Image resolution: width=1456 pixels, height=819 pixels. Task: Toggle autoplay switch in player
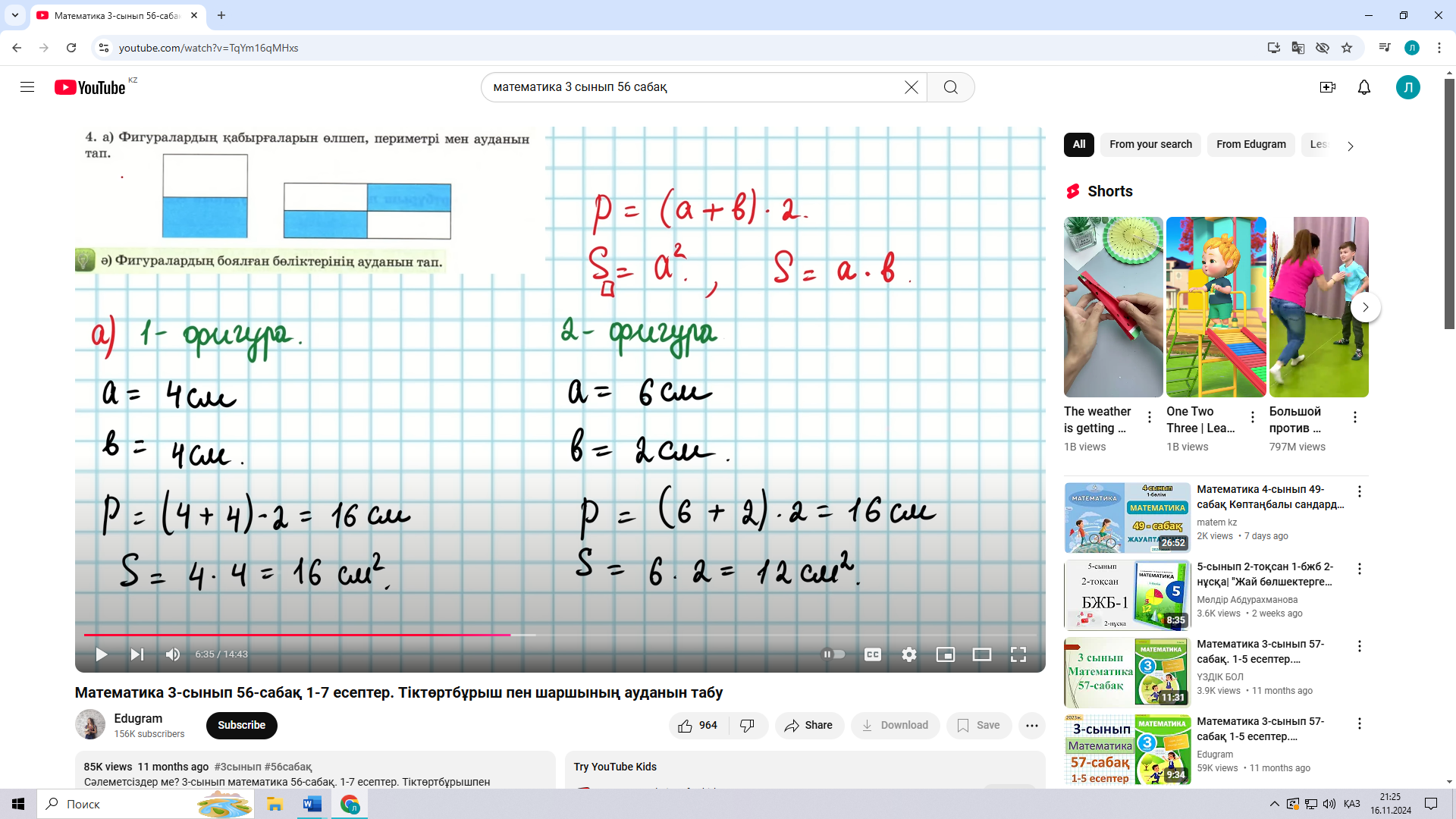[833, 654]
